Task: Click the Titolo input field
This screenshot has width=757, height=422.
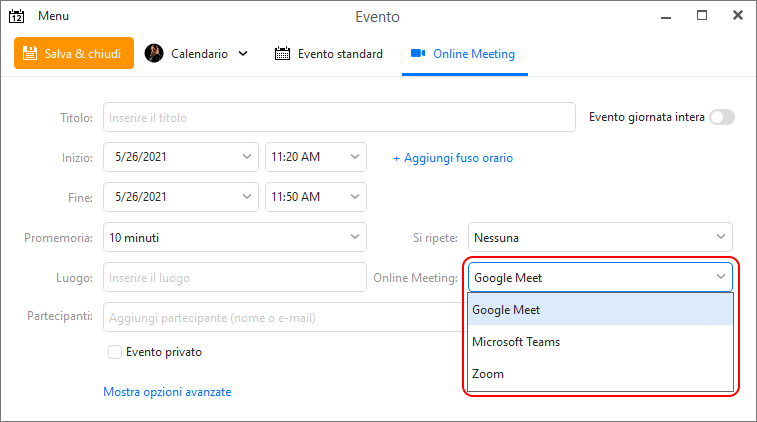Action: [x=339, y=117]
